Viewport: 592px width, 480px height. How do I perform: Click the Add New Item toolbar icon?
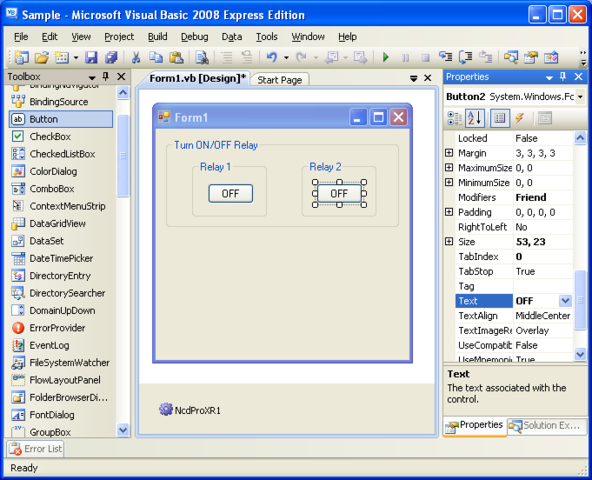(x=62, y=57)
